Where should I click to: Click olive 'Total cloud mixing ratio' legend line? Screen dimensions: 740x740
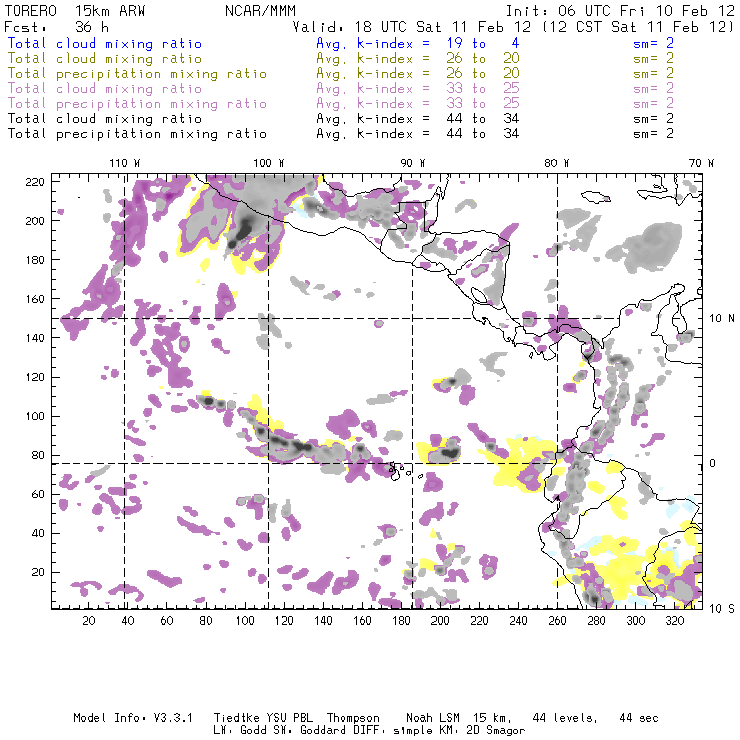[x=105, y=59]
